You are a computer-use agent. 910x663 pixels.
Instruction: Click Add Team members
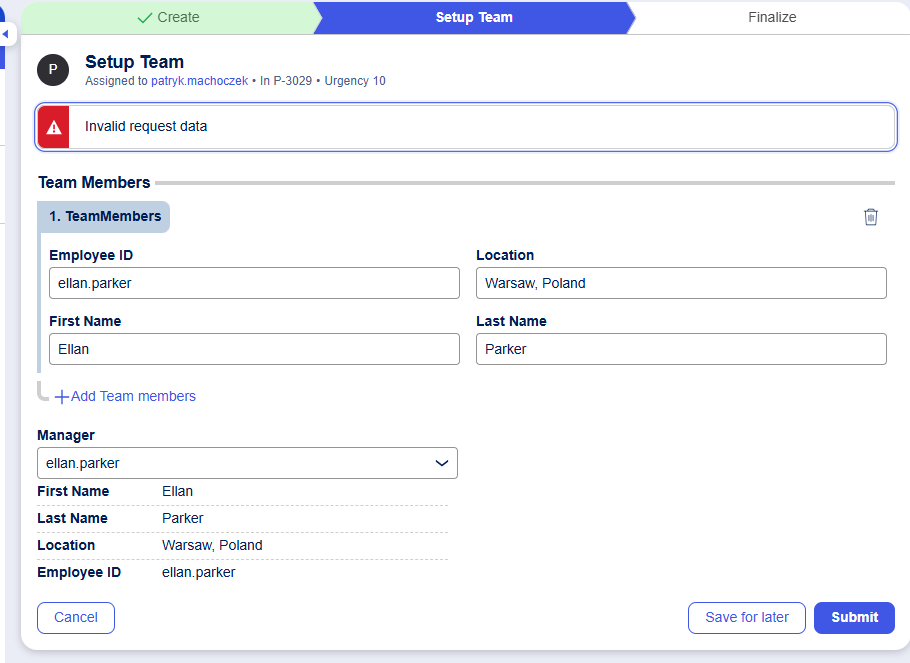tap(126, 396)
